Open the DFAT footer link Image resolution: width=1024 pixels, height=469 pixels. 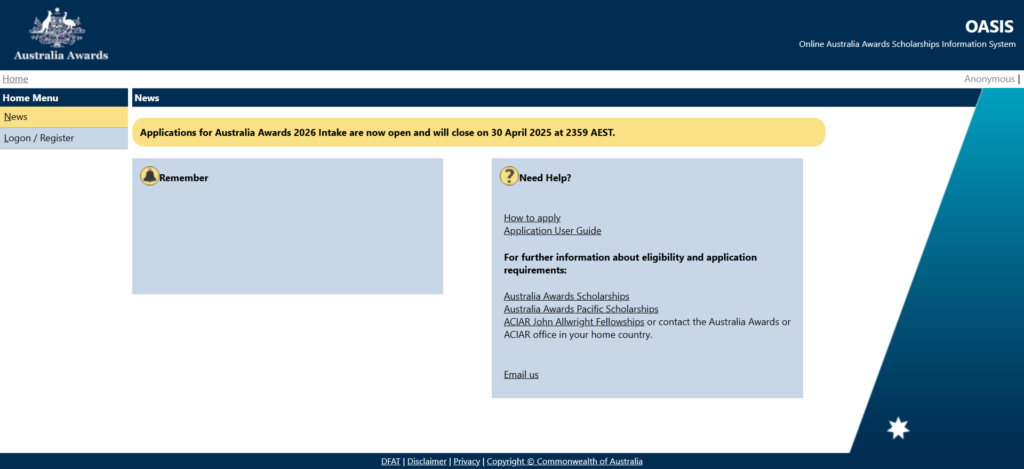(x=391, y=461)
